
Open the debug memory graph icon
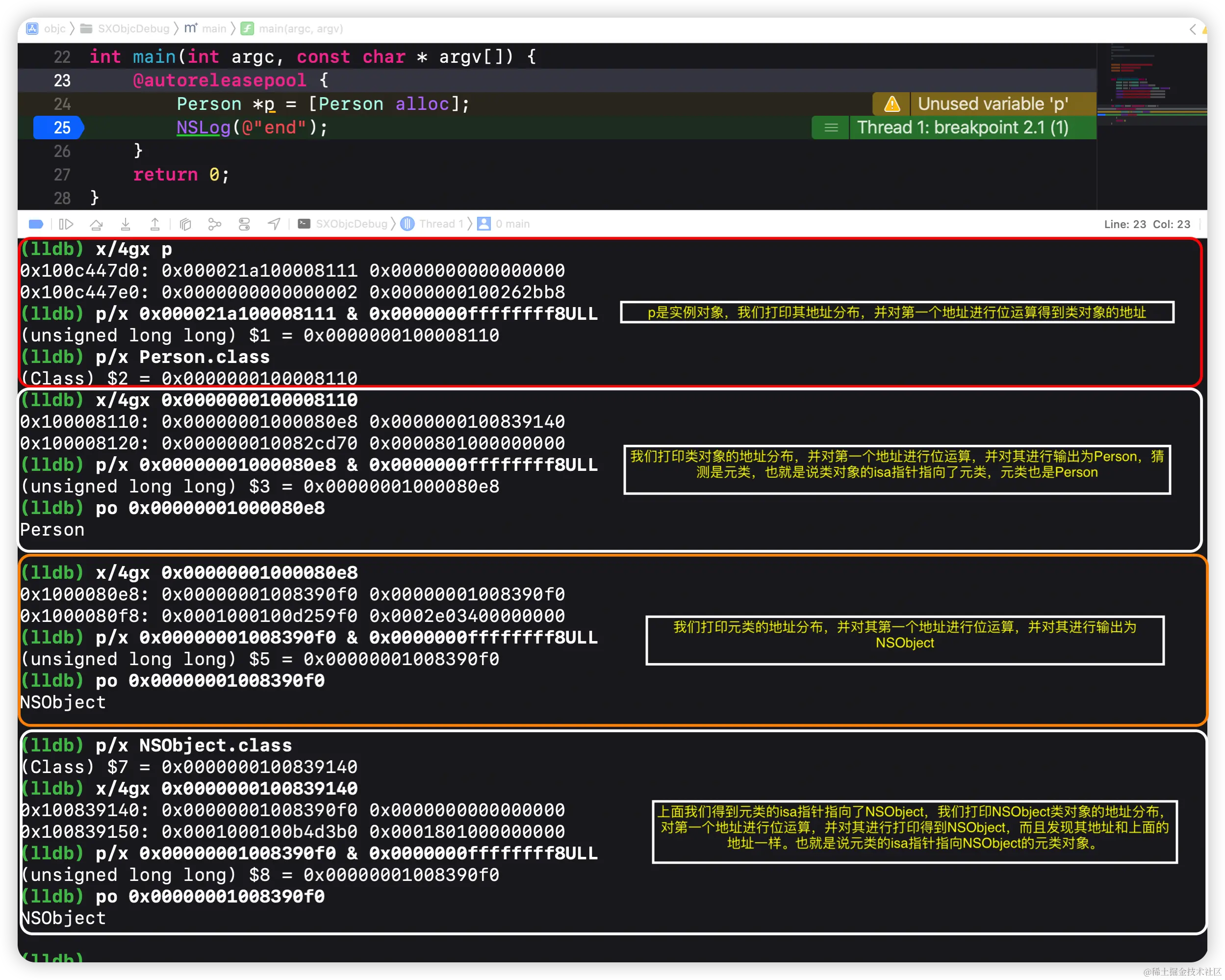(x=214, y=224)
